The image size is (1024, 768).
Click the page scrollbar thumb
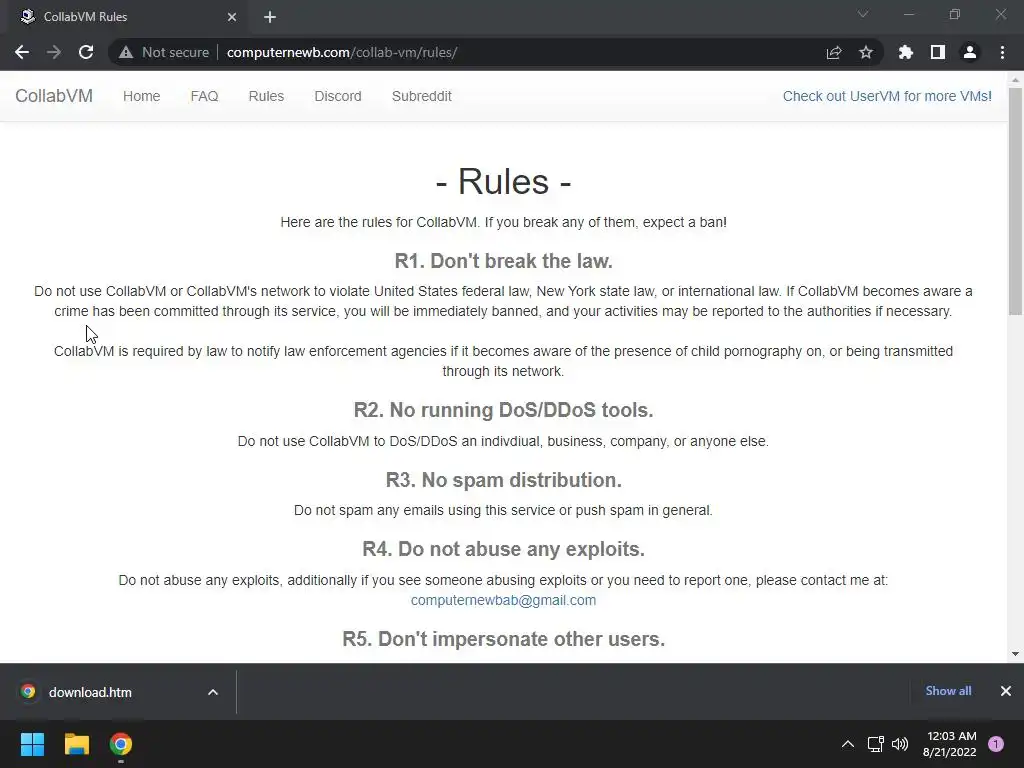(1015, 202)
